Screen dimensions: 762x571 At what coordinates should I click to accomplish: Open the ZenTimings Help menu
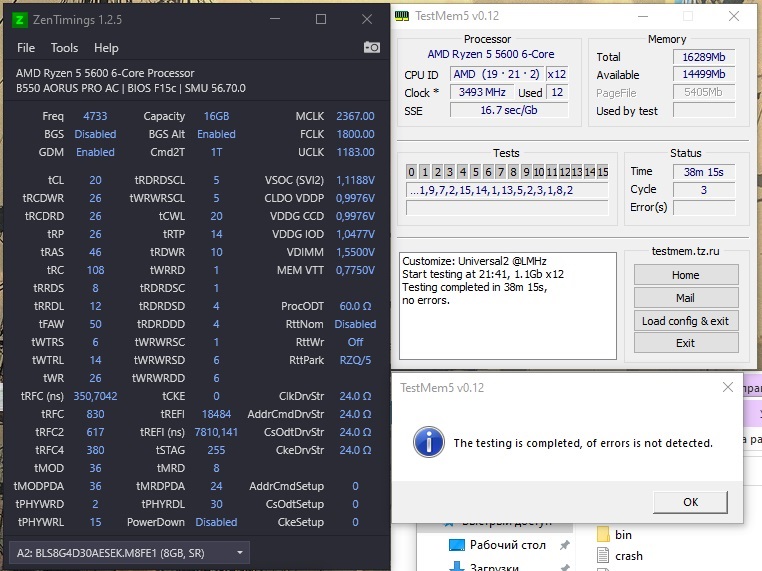[x=106, y=48]
